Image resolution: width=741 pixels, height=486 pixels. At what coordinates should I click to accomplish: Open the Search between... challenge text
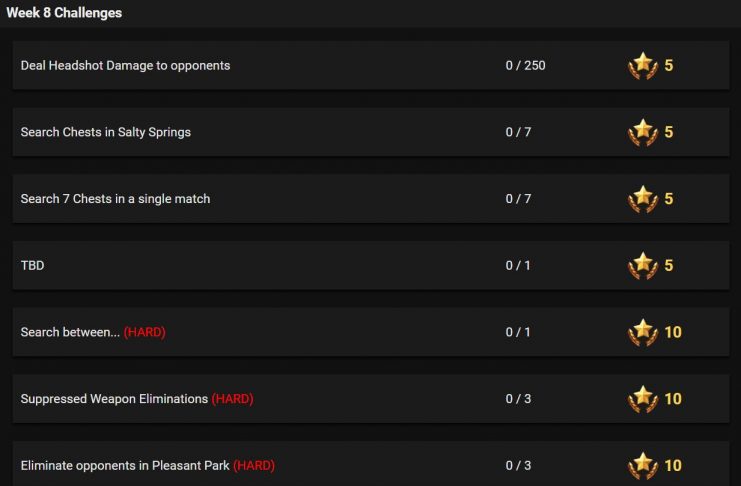(x=70, y=332)
